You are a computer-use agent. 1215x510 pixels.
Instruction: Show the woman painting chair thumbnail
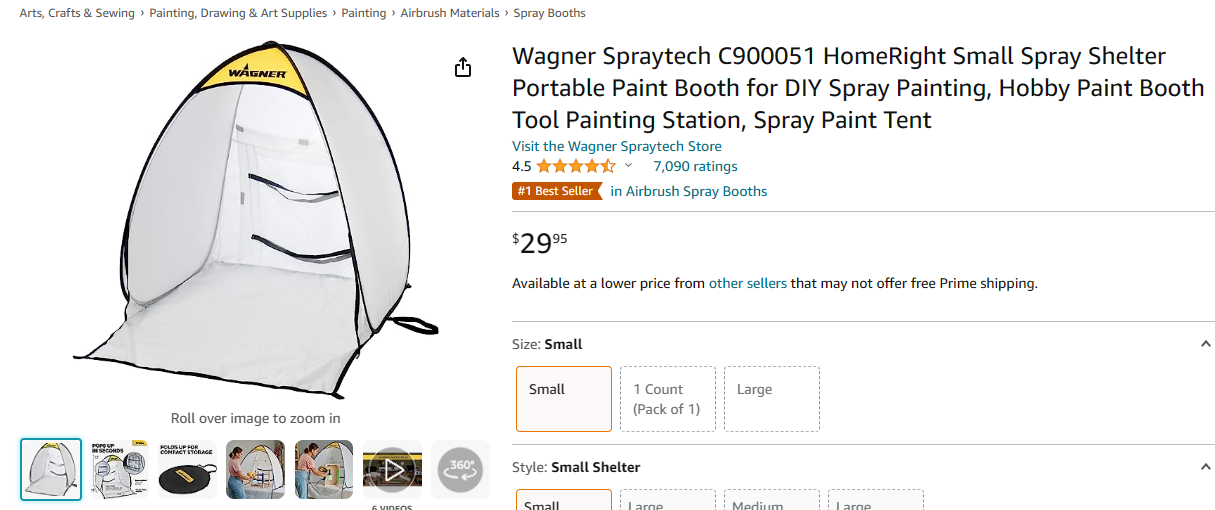pos(255,469)
